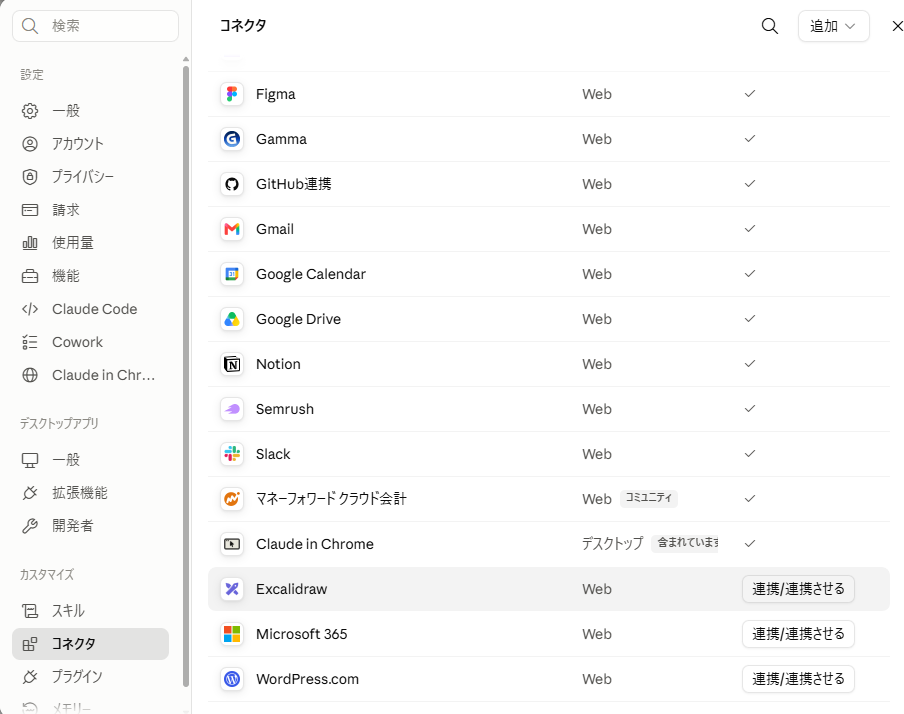Click the GitHub連携 name text
Viewport: 904px width, 714px height.
293,184
